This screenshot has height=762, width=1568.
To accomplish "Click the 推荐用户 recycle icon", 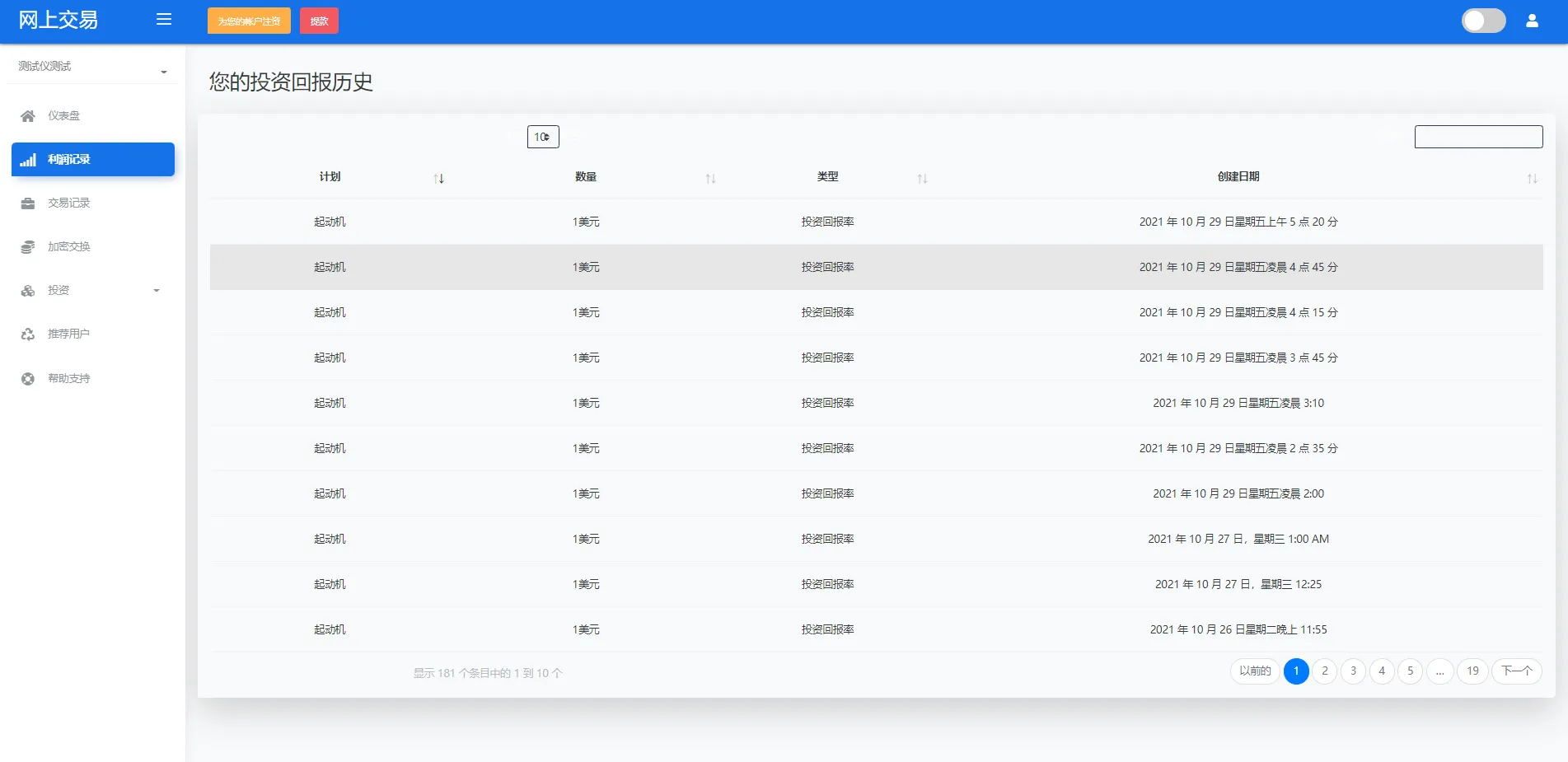I will 28,334.
